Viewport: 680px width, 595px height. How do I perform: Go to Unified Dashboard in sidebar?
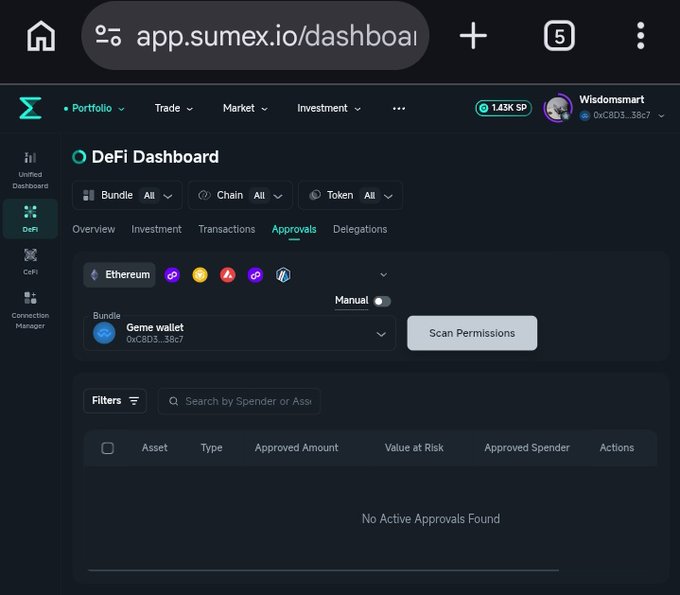[x=30, y=170]
